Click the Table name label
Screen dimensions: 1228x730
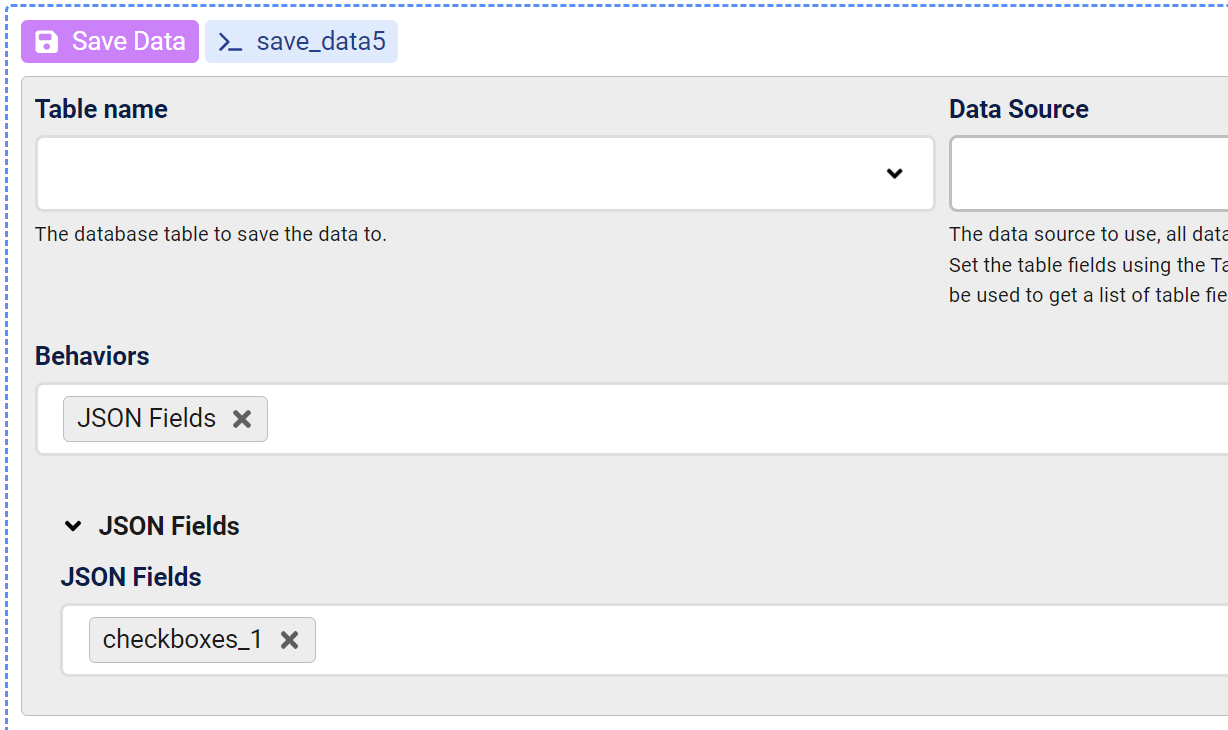tap(101, 109)
